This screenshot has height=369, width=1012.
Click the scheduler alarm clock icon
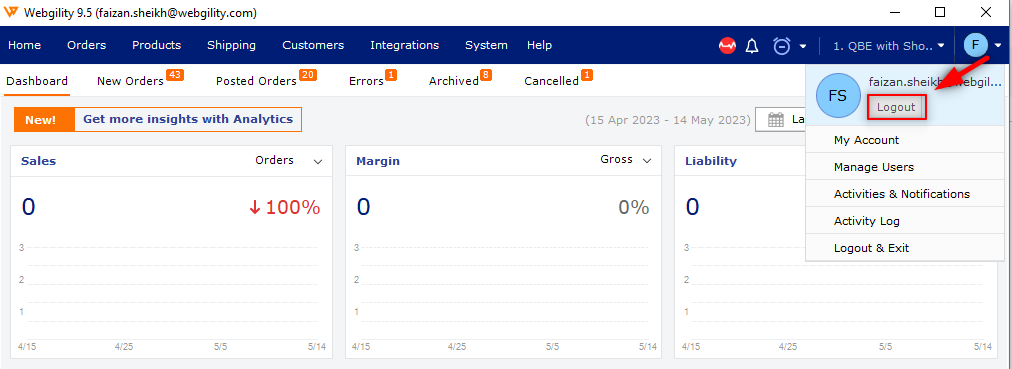click(782, 46)
